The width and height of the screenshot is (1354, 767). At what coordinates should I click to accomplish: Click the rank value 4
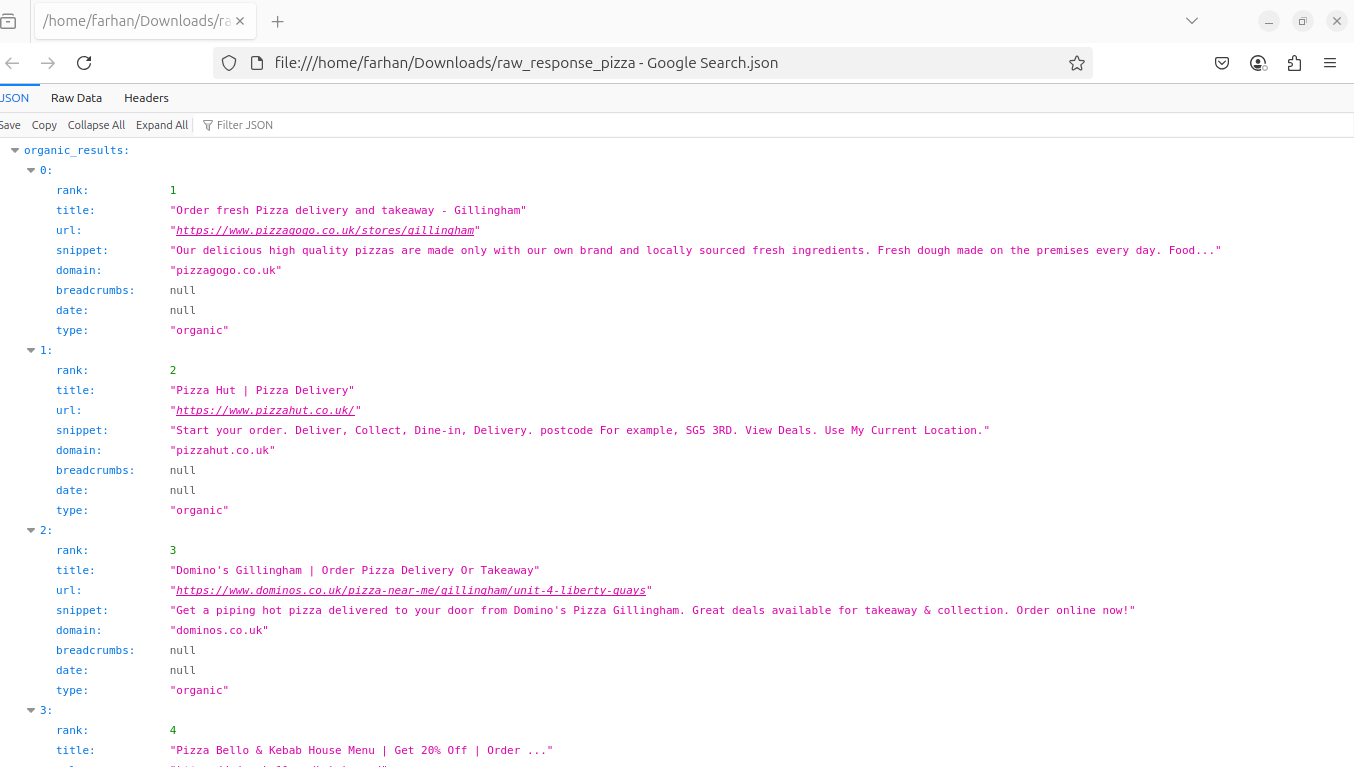pyautogui.click(x=173, y=730)
